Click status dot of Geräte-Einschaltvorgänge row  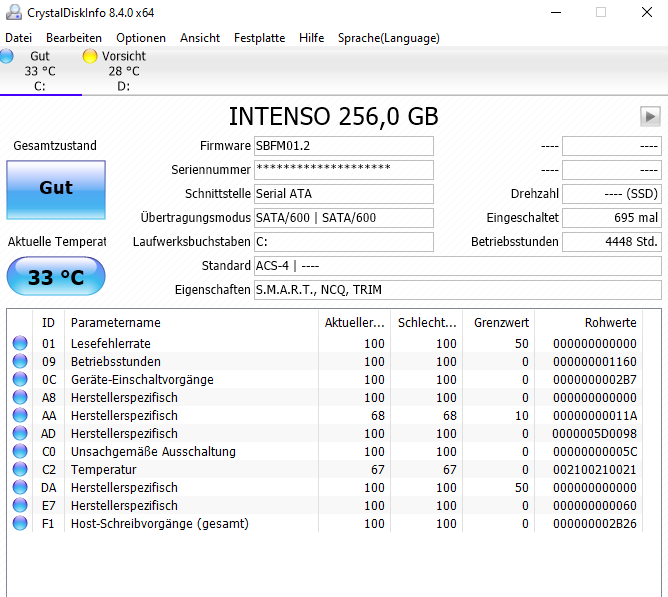tap(20, 379)
